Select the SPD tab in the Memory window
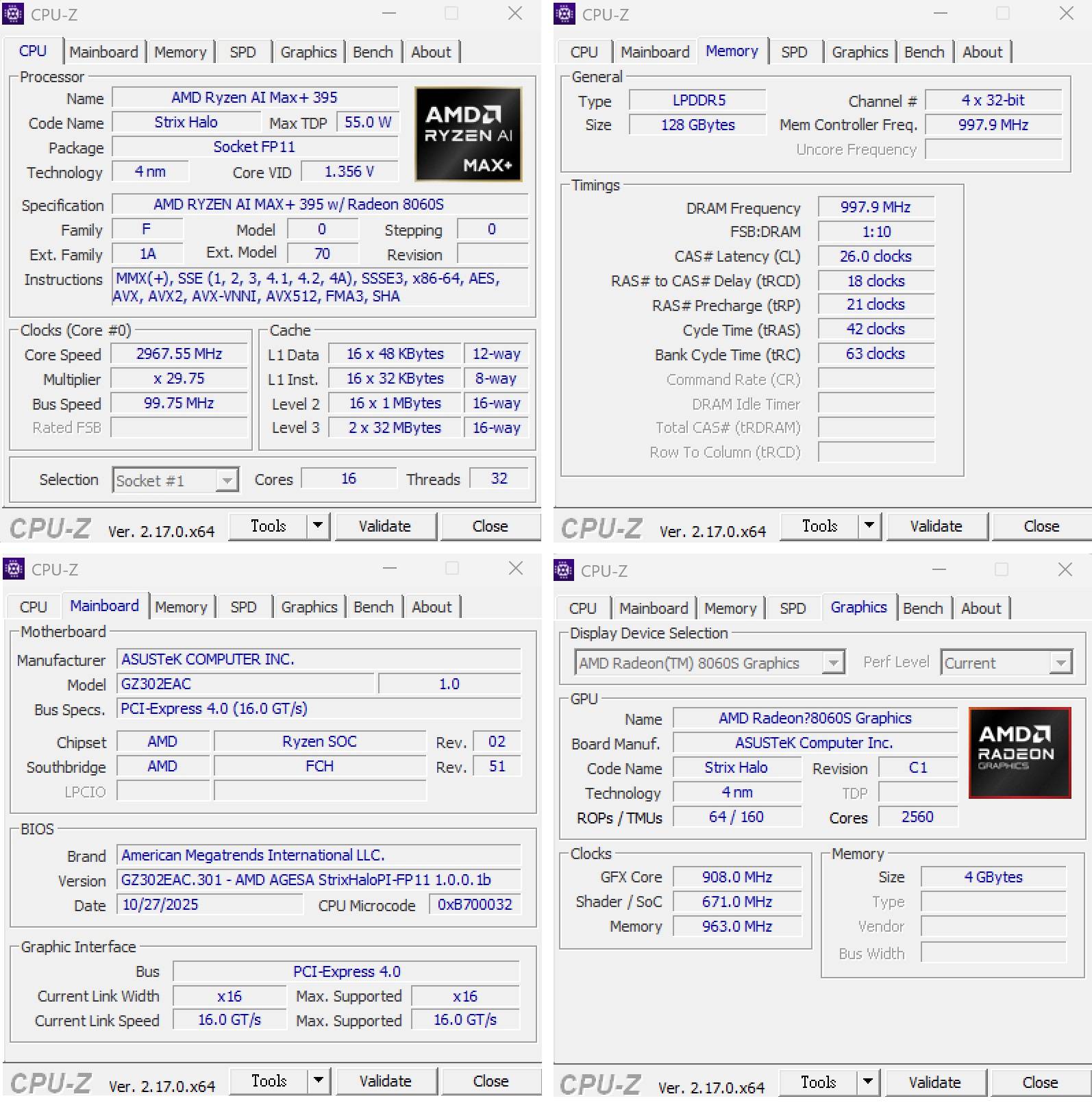Image resolution: width=1092 pixels, height=1103 pixels. 795,52
